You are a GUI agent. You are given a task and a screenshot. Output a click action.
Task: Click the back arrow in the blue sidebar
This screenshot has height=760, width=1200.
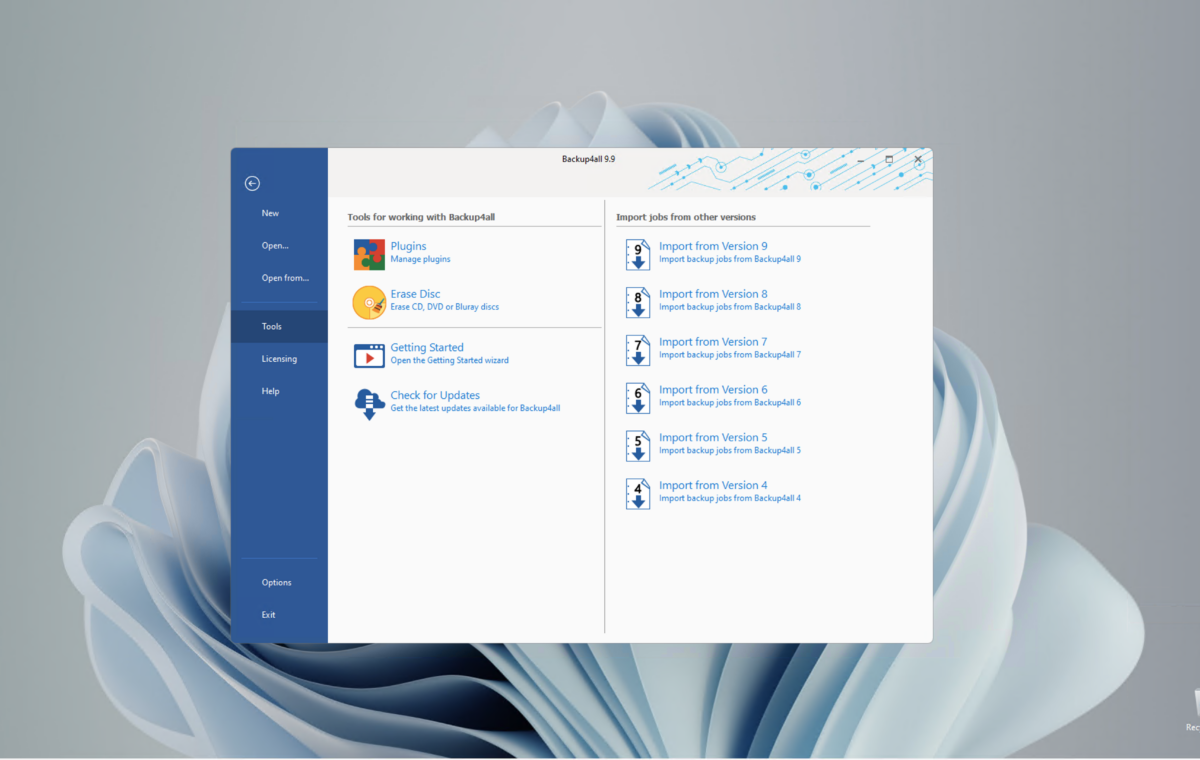point(252,183)
